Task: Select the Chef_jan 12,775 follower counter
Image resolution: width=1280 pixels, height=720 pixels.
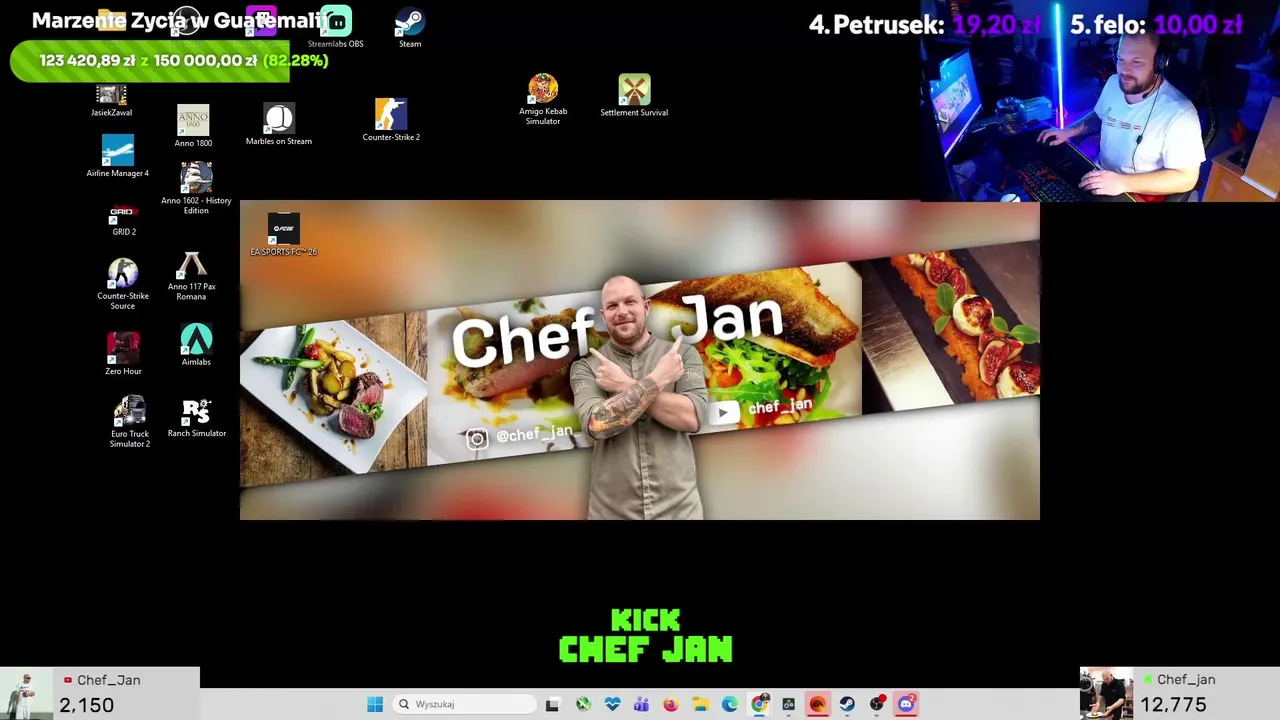Action: click(x=1180, y=693)
